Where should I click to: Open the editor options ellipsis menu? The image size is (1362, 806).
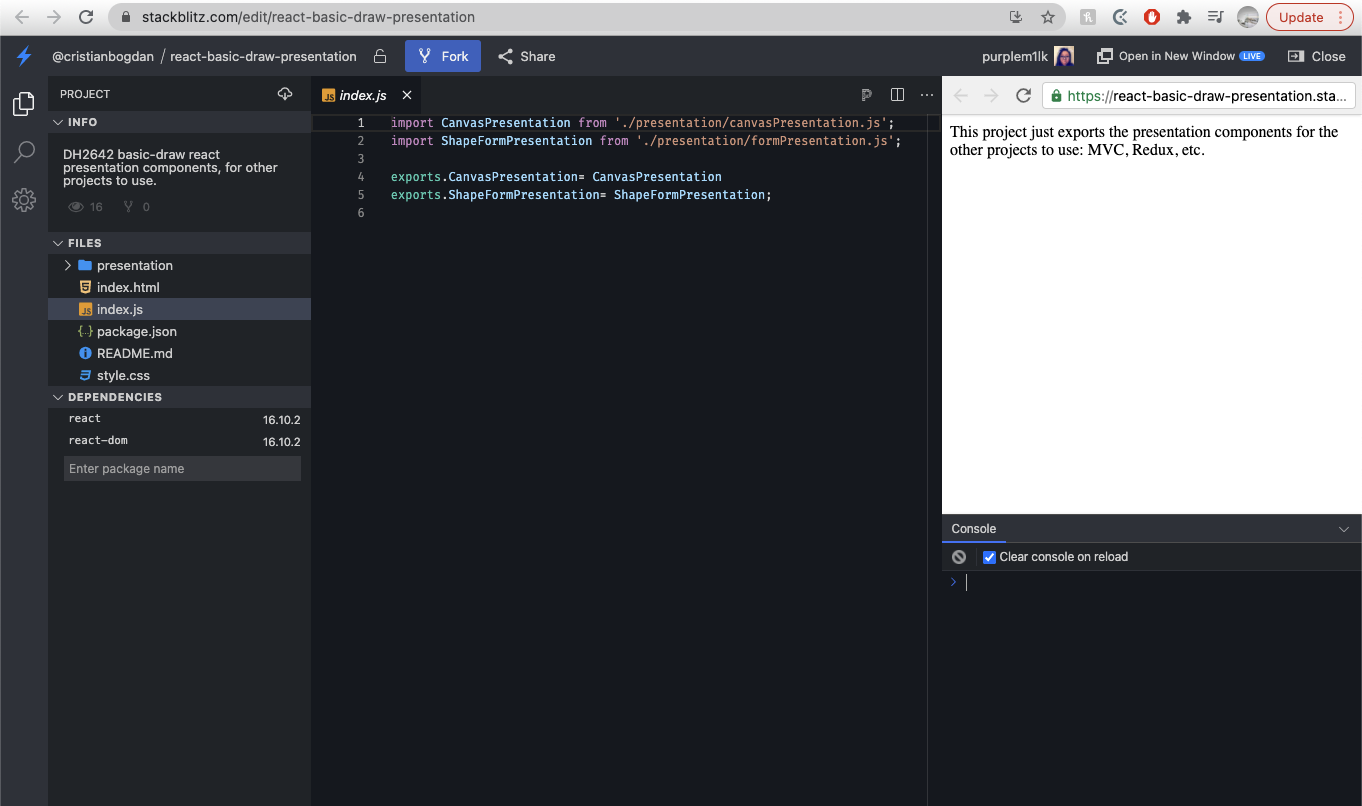(926, 94)
